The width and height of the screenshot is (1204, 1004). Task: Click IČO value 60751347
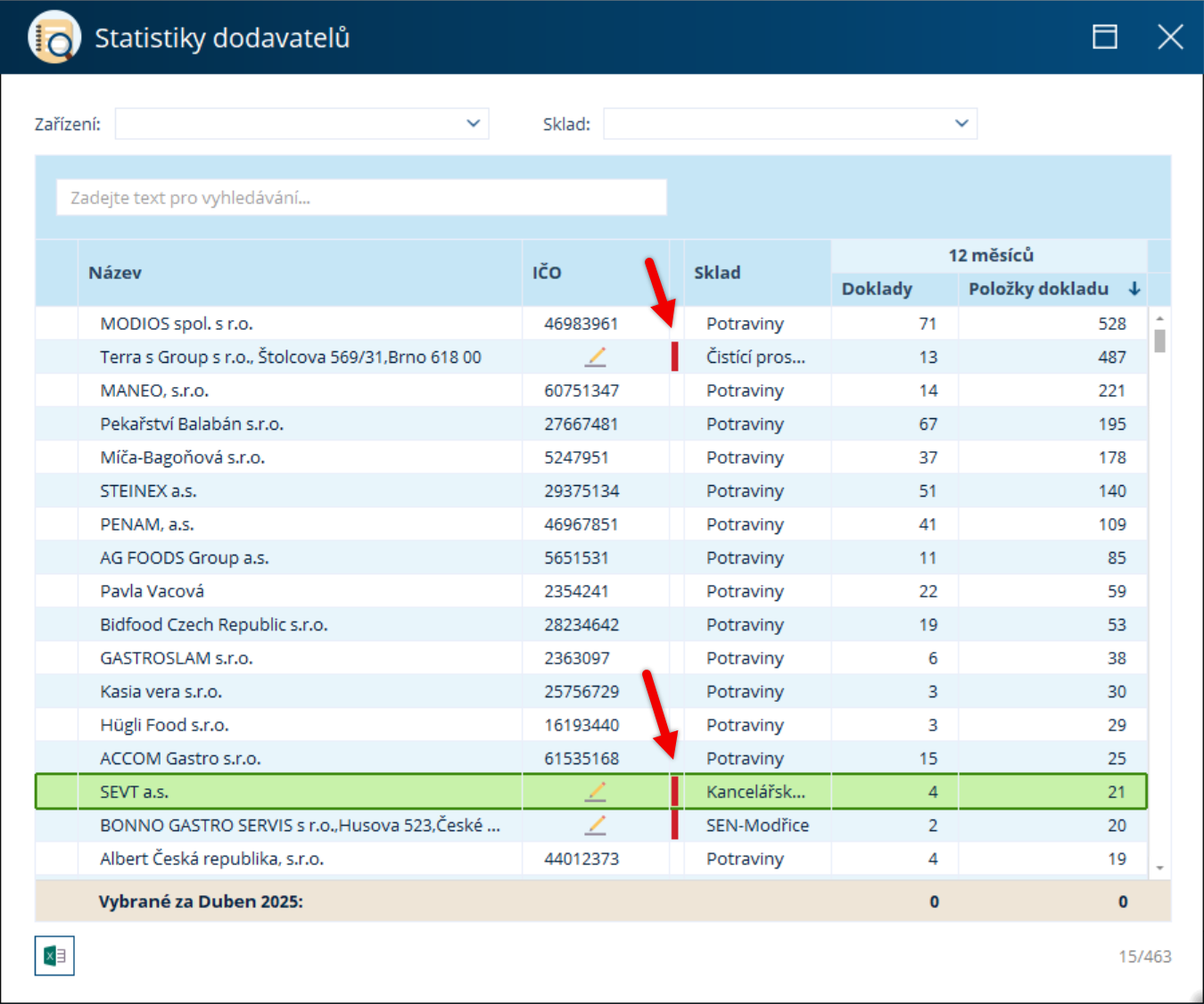coord(581,391)
